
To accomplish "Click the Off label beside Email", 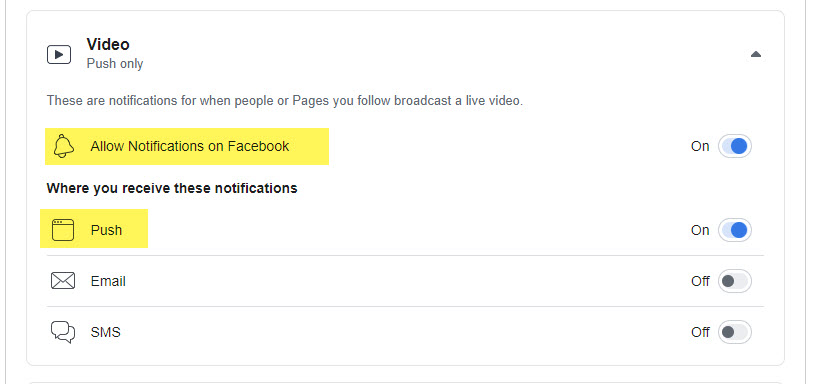I will (x=700, y=281).
